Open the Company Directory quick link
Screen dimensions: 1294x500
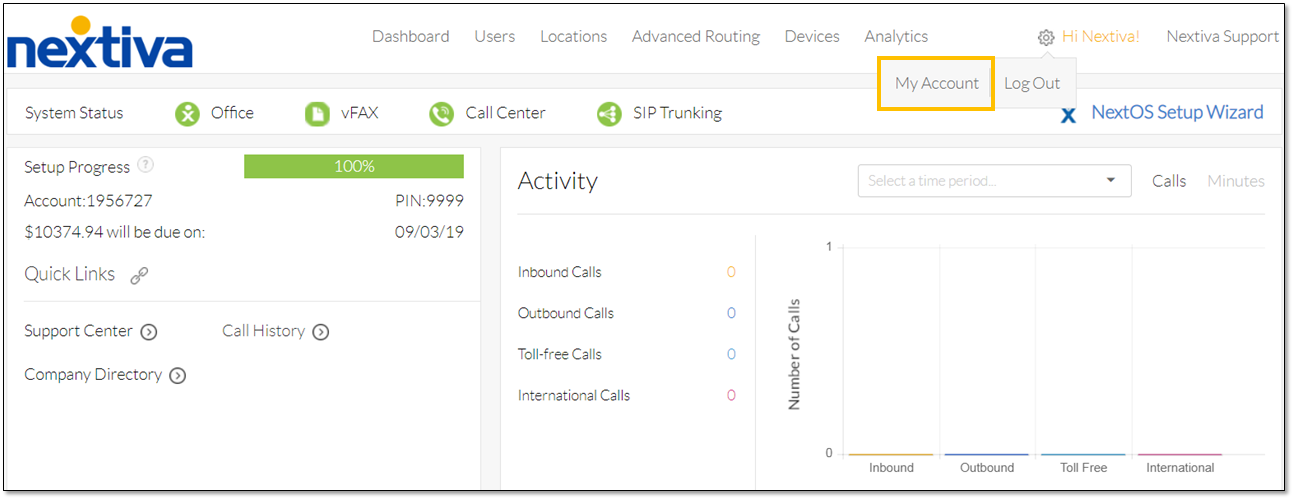[x=93, y=375]
